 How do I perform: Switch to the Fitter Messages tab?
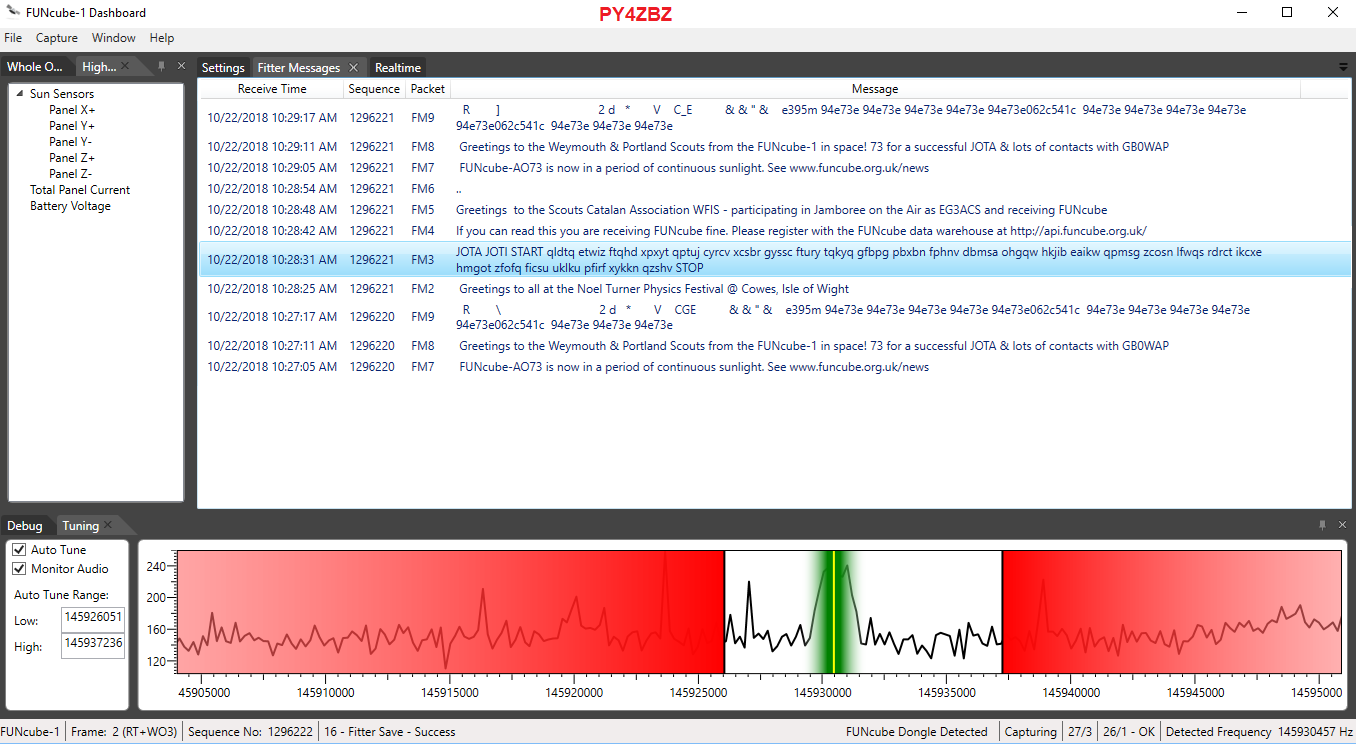click(x=298, y=68)
